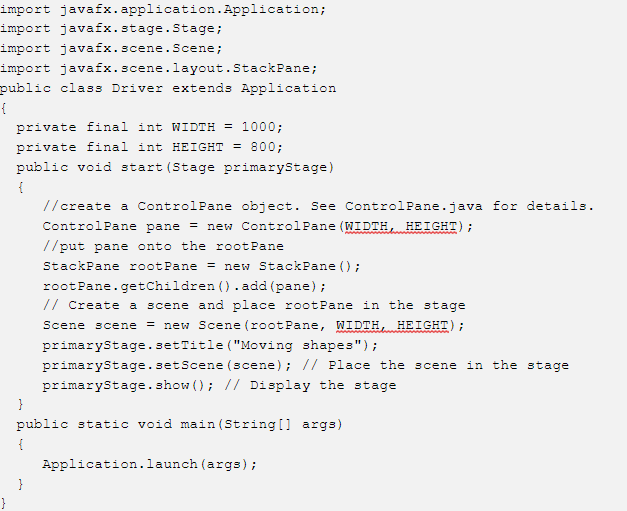The image size is (627, 511).
Task: Click 'ControlPane.java' in the comment
Action: tap(413, 206)
